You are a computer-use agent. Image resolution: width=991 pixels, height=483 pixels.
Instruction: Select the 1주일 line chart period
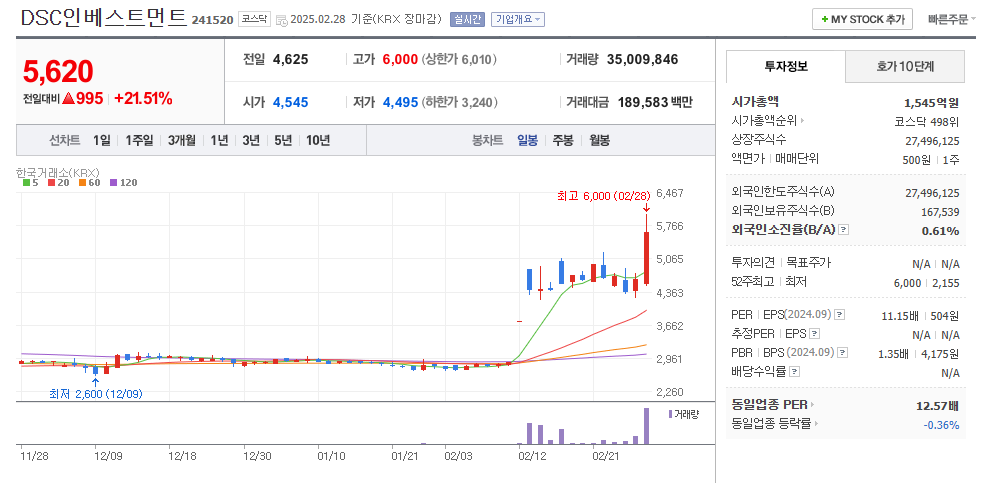click(x=139, y=140)
